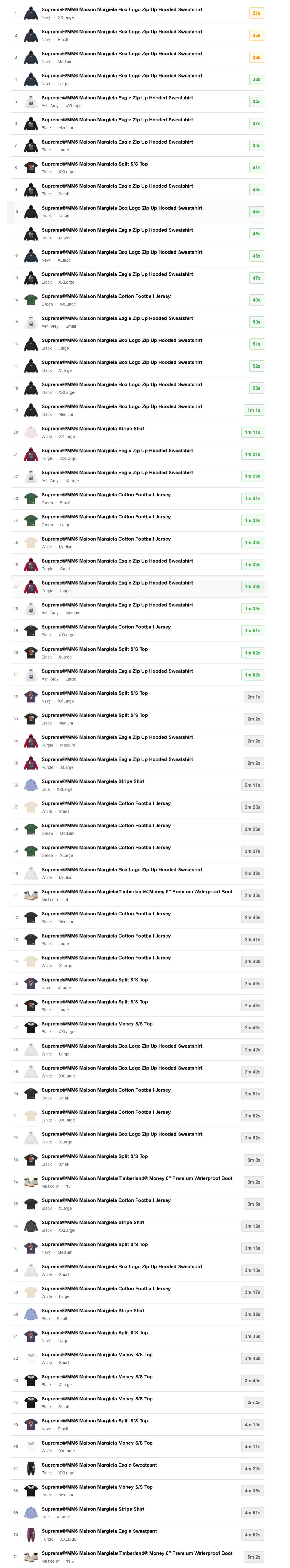Select the 1m 1s time badge

[x=253, y=410]
